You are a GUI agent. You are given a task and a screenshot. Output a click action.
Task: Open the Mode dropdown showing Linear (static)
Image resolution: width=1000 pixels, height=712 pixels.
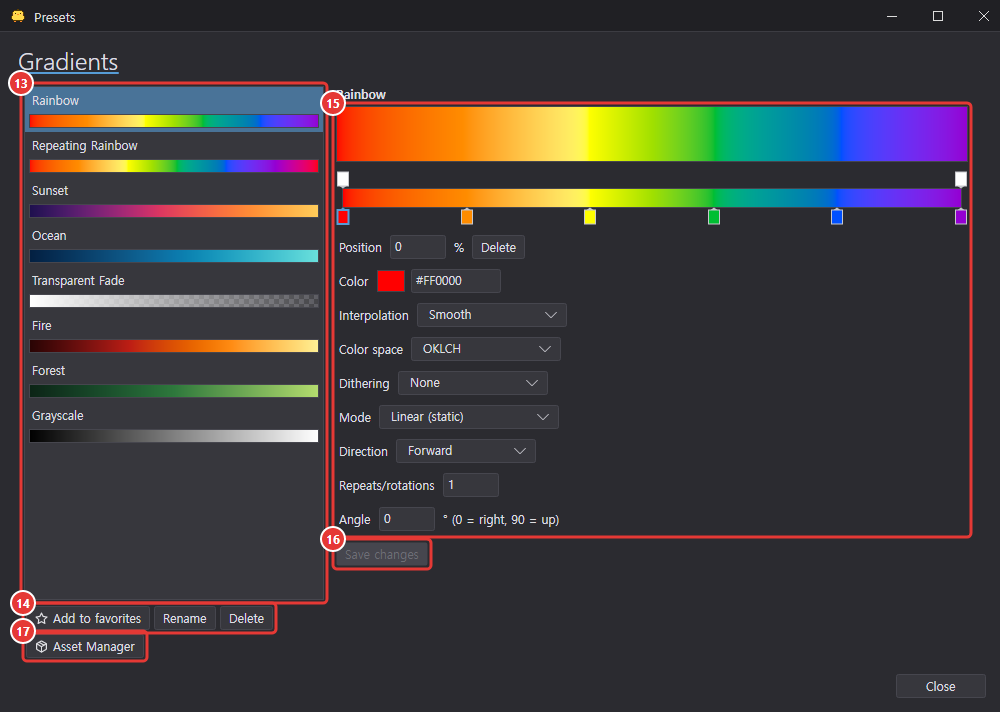click(x=469, y=417)
